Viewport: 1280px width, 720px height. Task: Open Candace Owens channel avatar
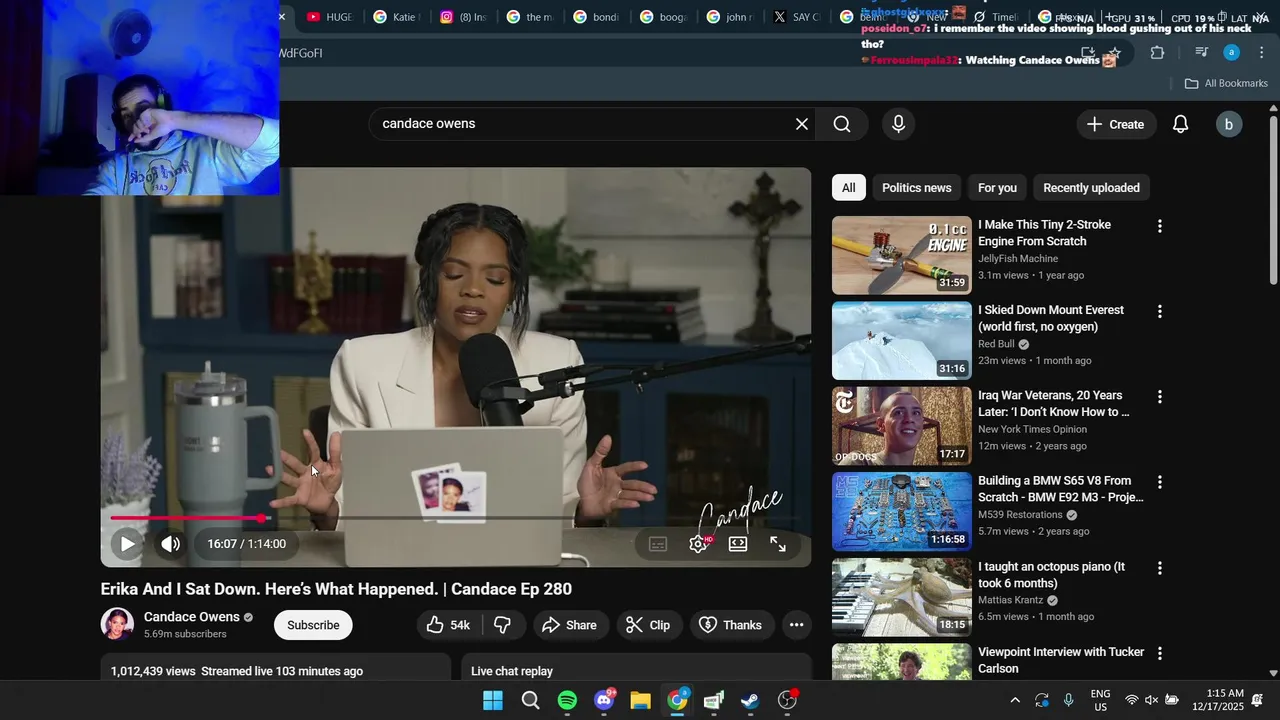118,625
